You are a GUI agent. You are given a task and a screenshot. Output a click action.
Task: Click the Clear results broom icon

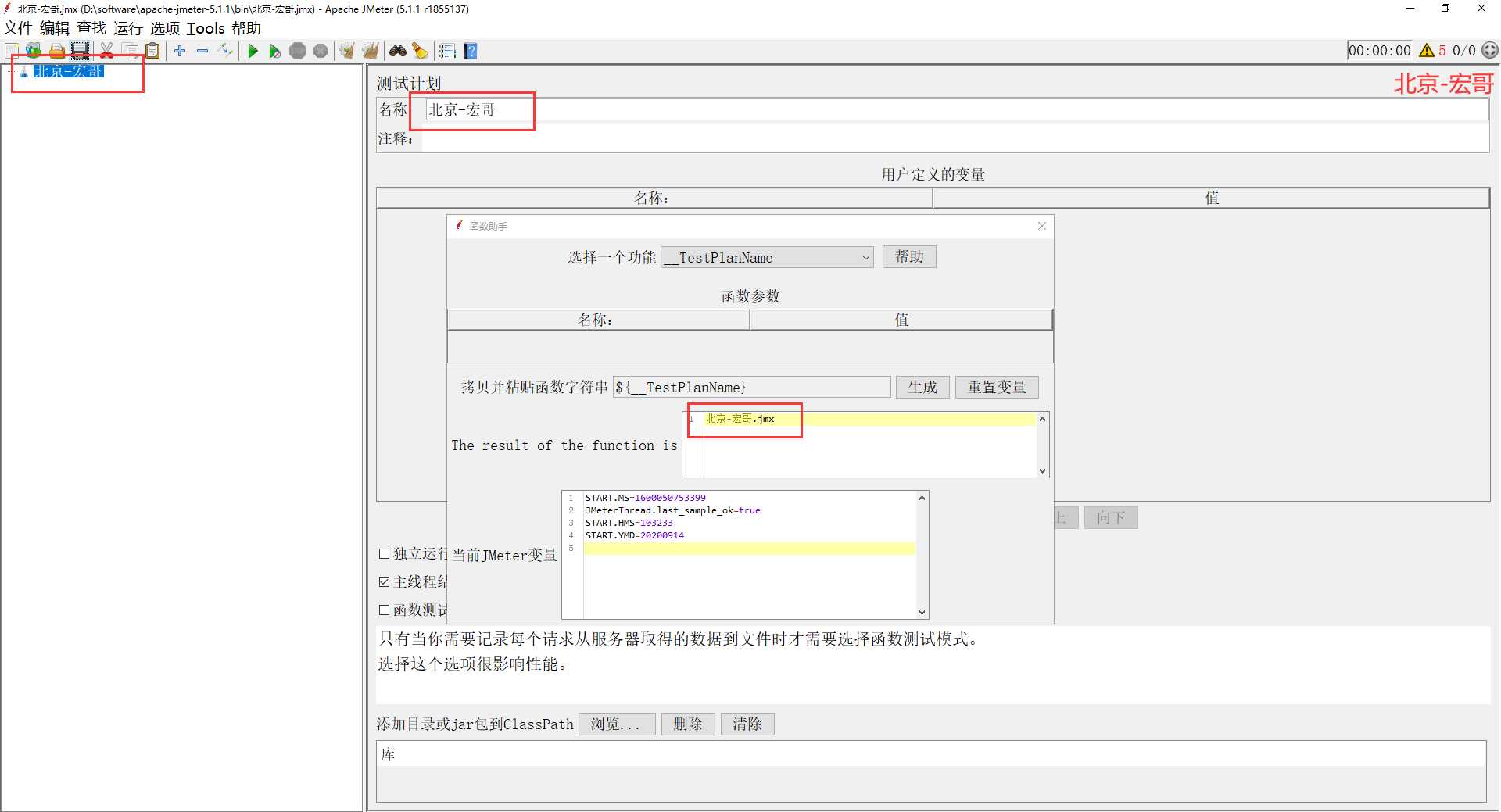[x=347, y=51]
